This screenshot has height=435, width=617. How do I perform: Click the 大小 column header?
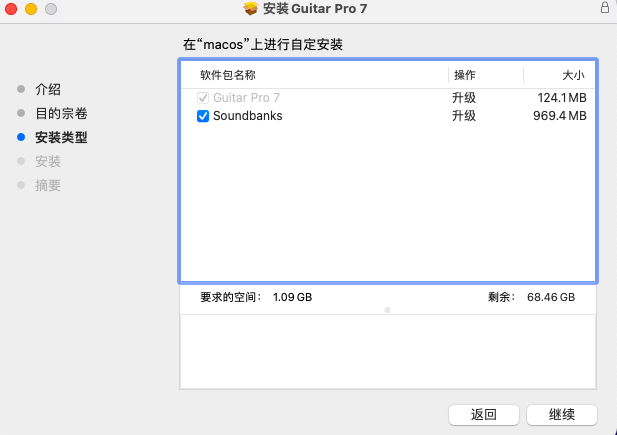572,75
